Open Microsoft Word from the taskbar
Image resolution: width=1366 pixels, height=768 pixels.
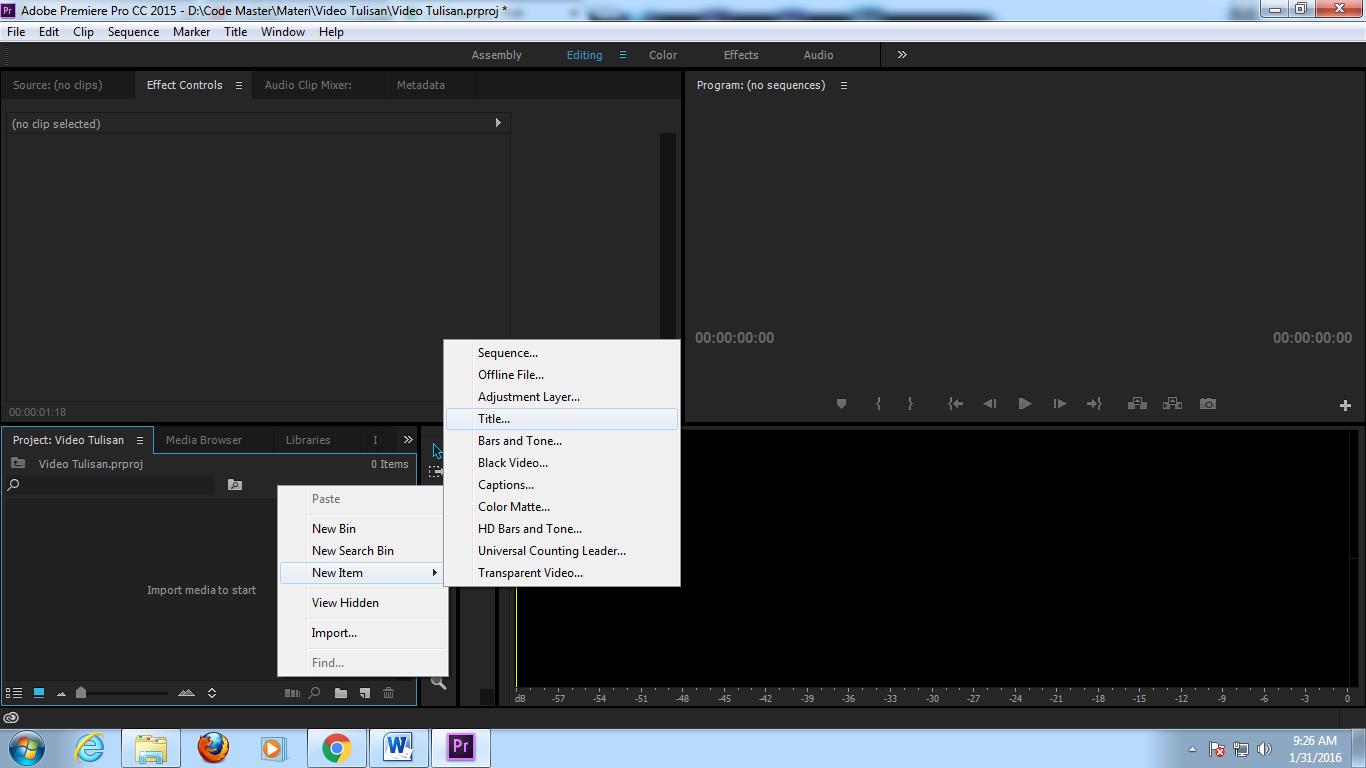click(398, 748)
